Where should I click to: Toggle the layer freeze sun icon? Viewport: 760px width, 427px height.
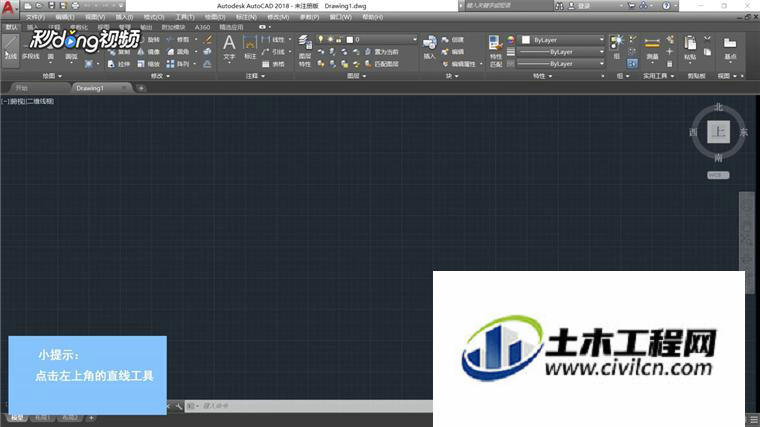(x=330, y=39)
